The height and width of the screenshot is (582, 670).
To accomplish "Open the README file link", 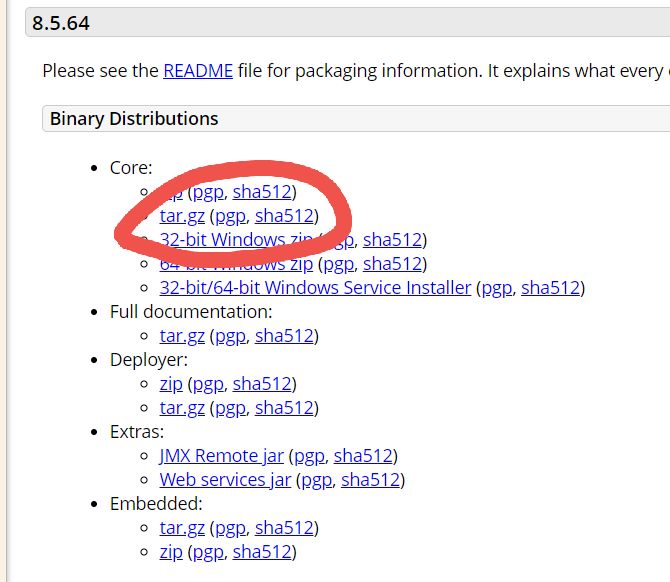I will click(x=198, y=71).
